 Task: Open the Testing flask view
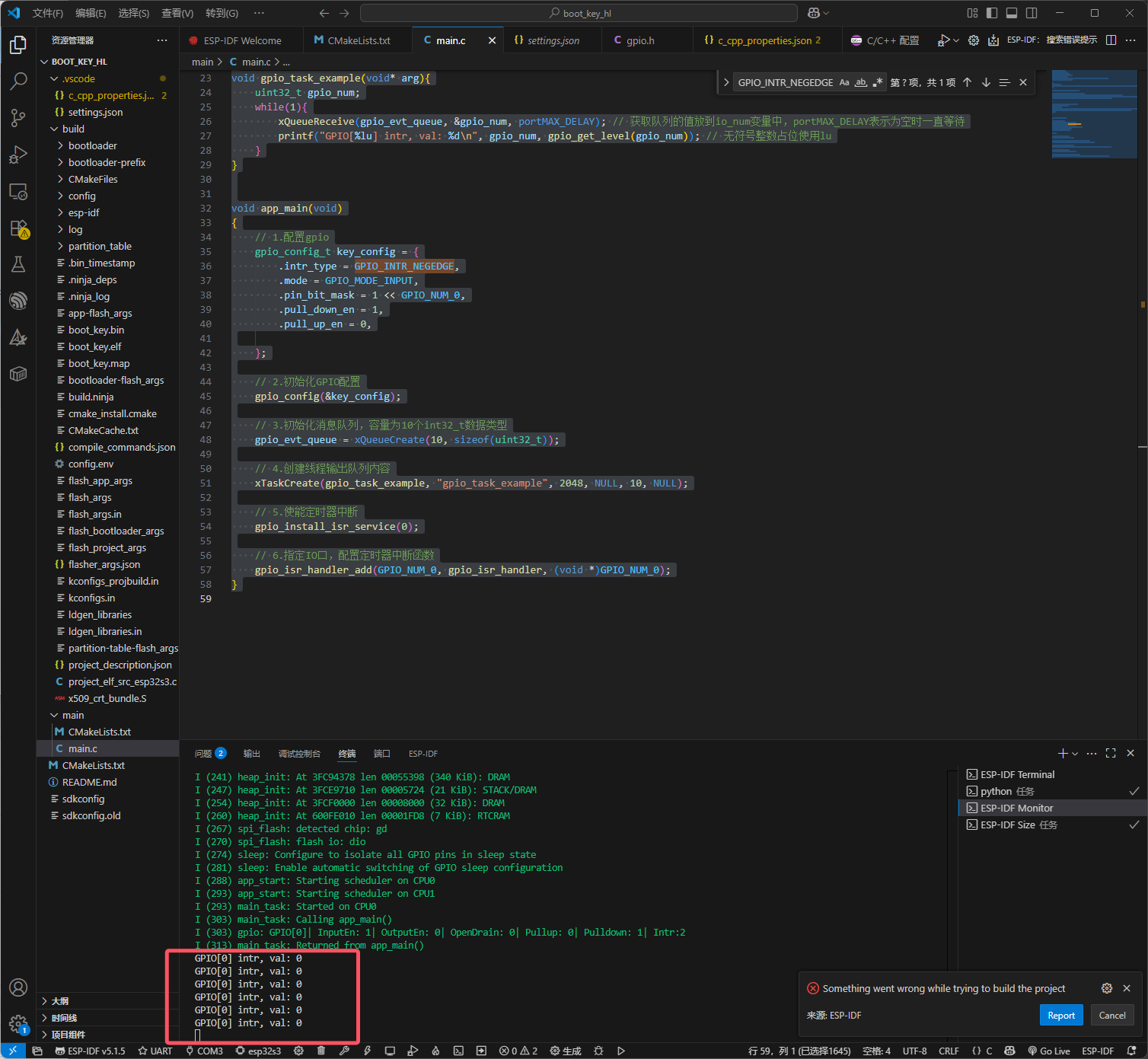(x=18, y=264)
